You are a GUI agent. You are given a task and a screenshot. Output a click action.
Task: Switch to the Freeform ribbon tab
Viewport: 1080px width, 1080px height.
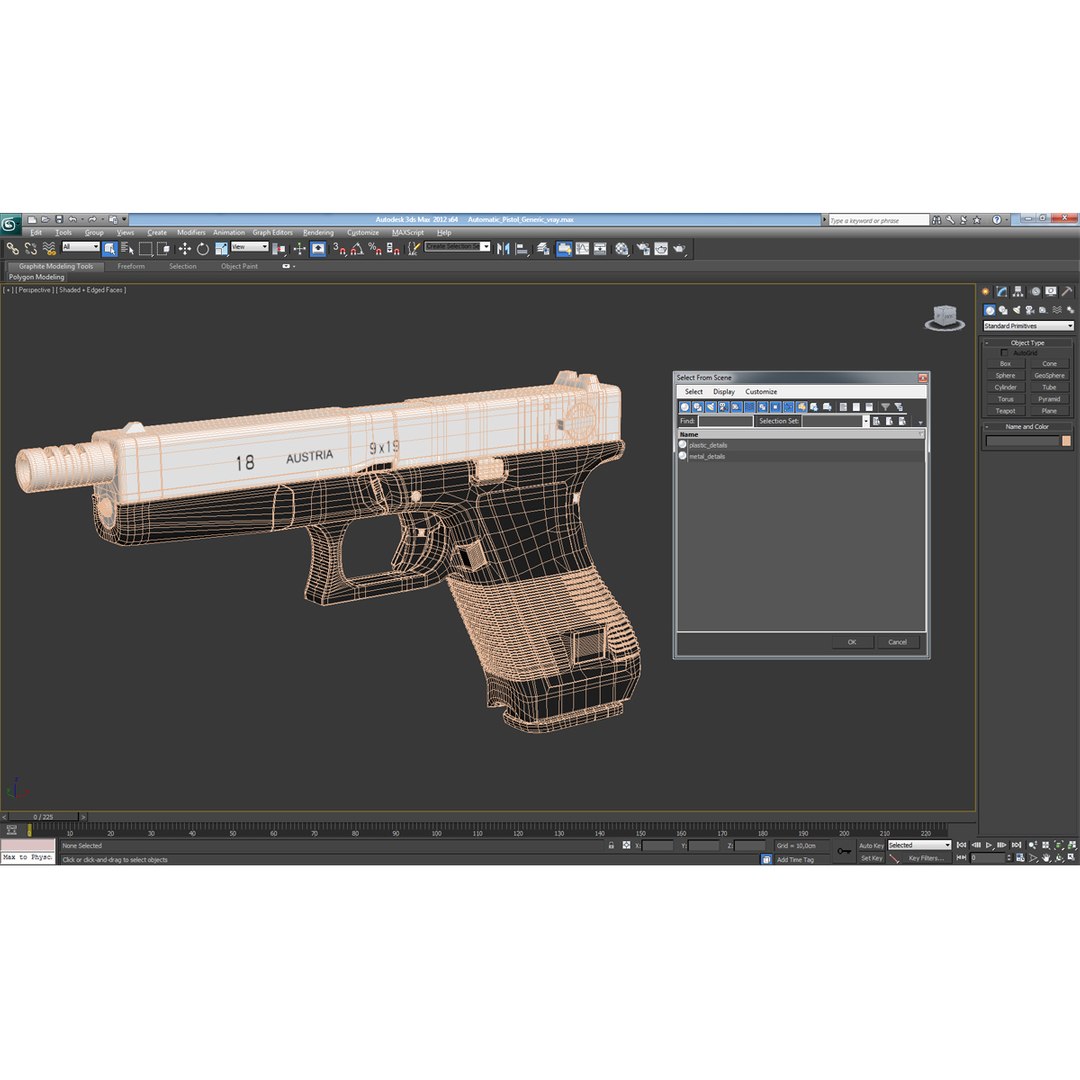pos(131,267)
